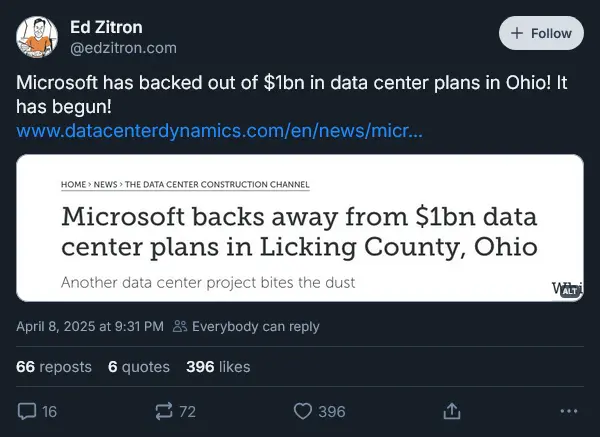Click the Ed Zitron display name
Screen dimensions: 600x437
tap(108, 26)
